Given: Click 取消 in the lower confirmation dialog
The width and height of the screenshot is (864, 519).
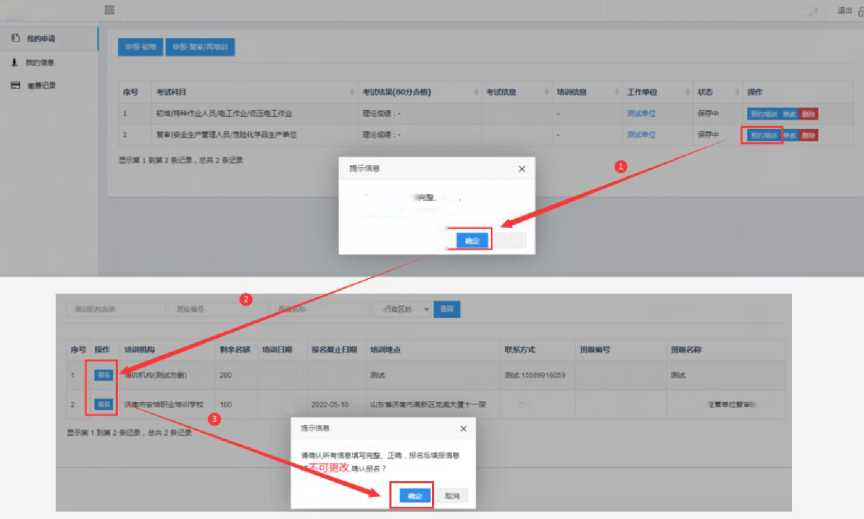Looking at the screenshot, I should tap(452, 496).
